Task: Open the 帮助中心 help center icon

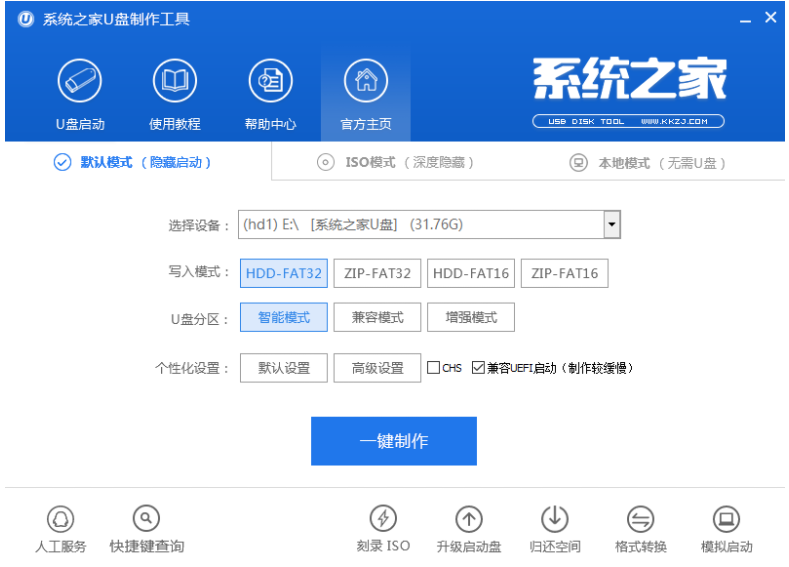Action: 270,81
